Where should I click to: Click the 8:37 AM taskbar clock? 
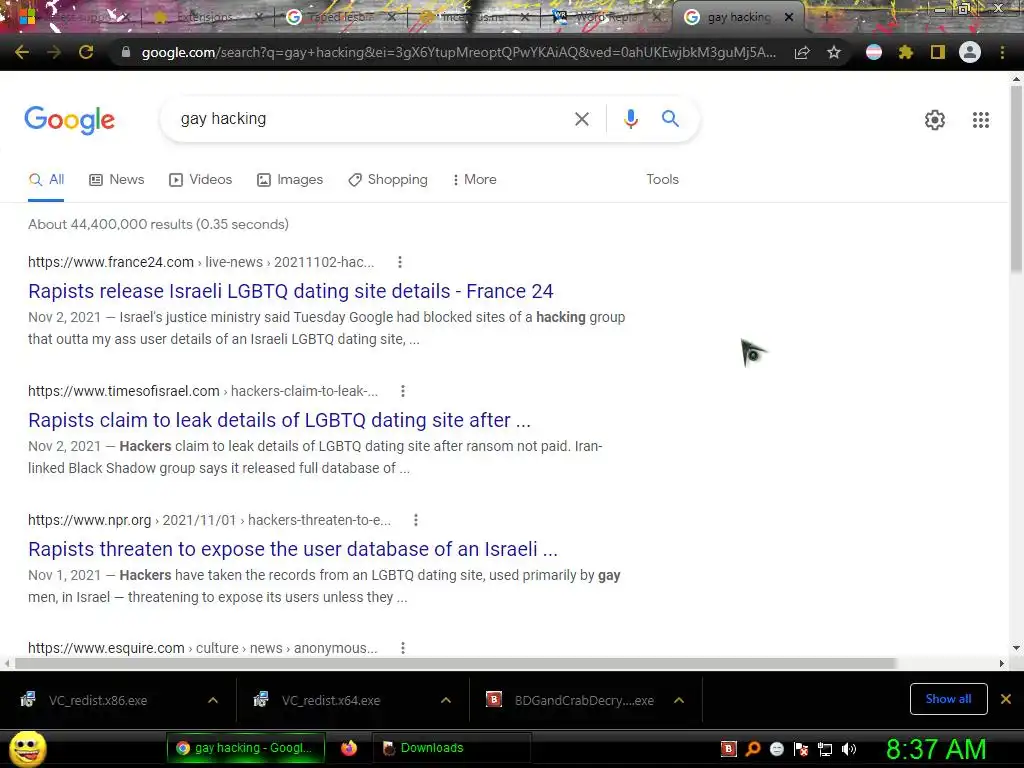point(935,749)
